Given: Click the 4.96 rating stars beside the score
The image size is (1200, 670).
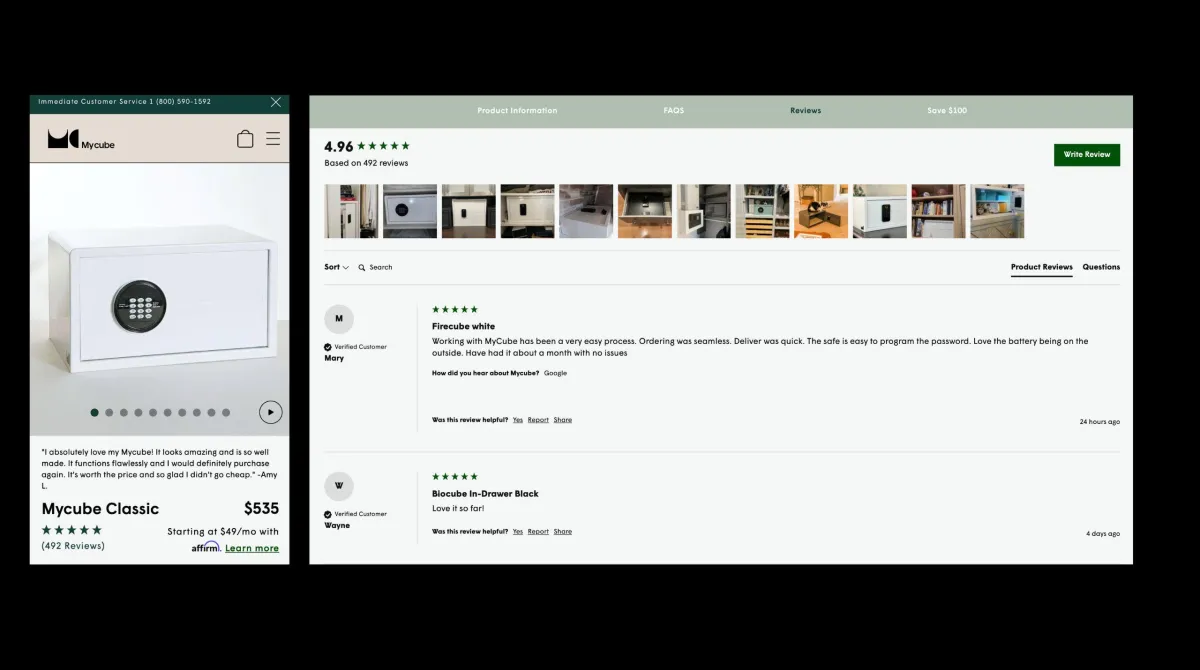Looking at the screenshot, I should click(x=384, y=146).
